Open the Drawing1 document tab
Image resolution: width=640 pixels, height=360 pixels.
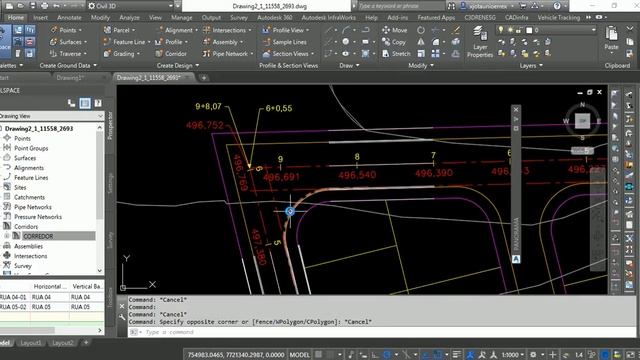click(x=70, y=78)
